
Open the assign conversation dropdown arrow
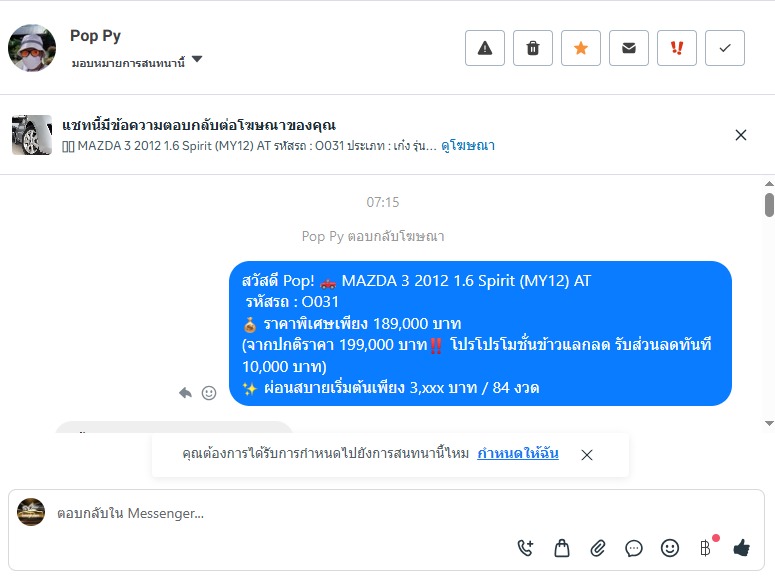pos(197,59)
